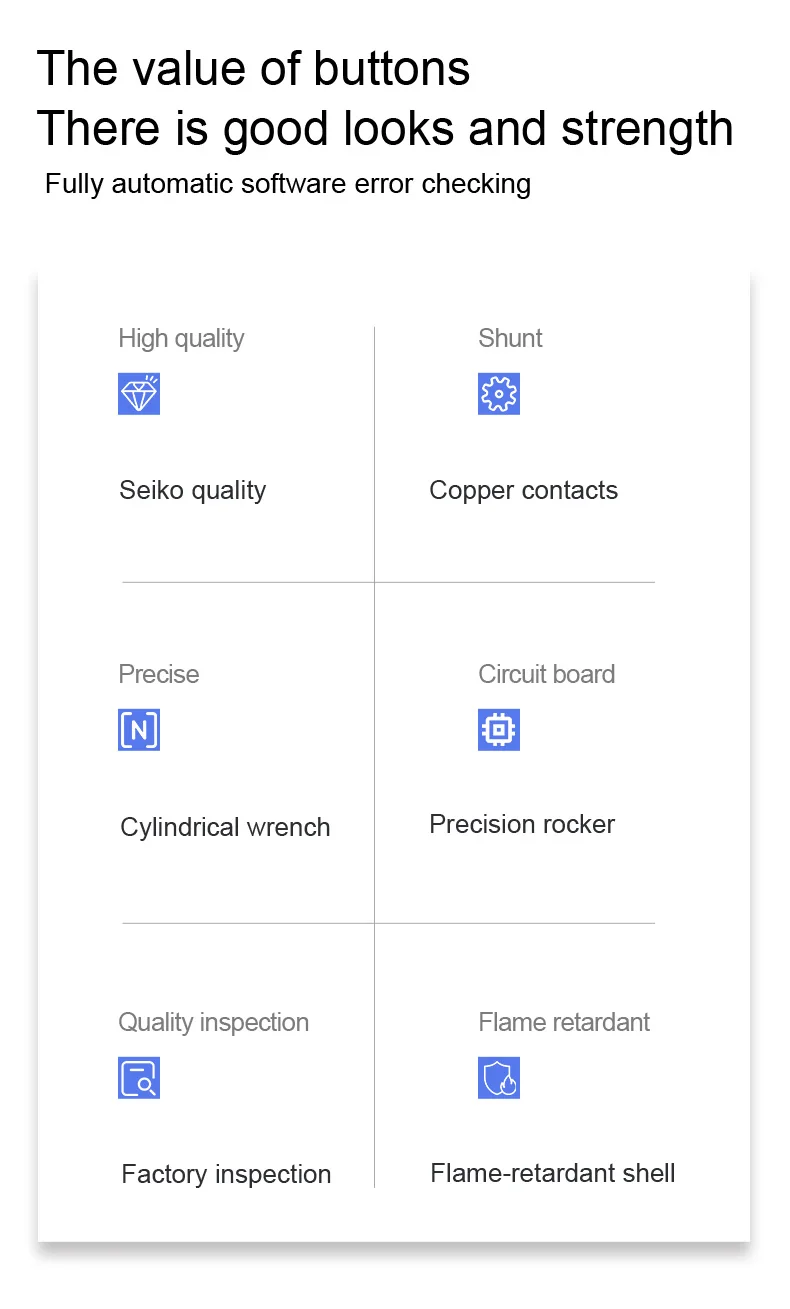Click the diamond High quality icon

[139, 394]
